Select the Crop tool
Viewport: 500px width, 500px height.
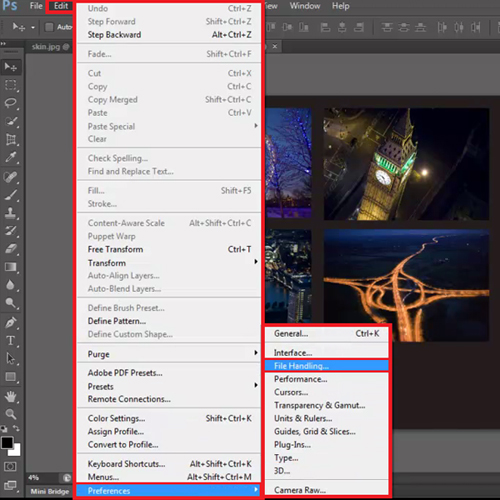click(11, 139)
